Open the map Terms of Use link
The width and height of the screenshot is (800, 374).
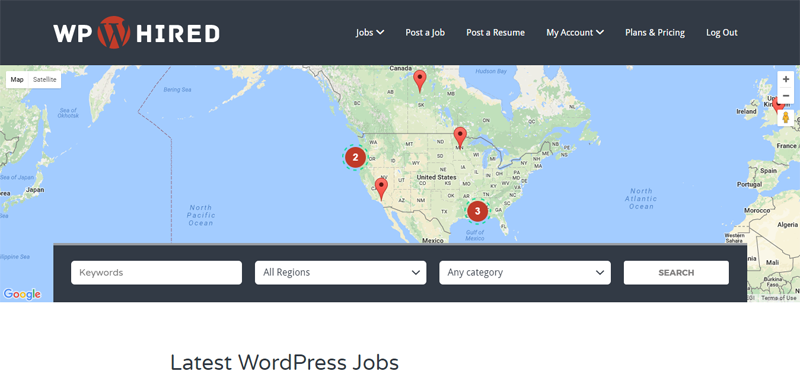tap(779, 298)
